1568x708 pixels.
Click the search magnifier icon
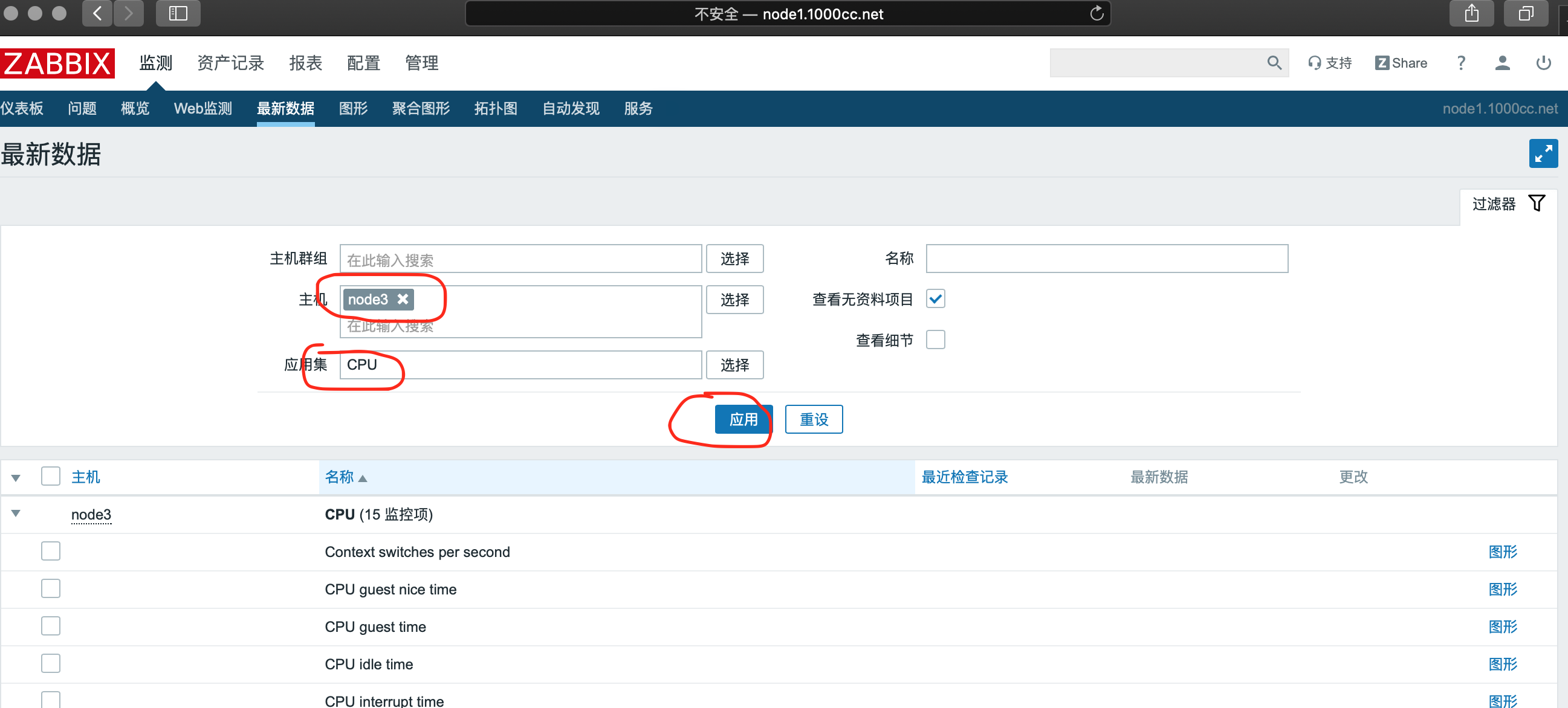pyautogui.click(x=1274, y=63)
